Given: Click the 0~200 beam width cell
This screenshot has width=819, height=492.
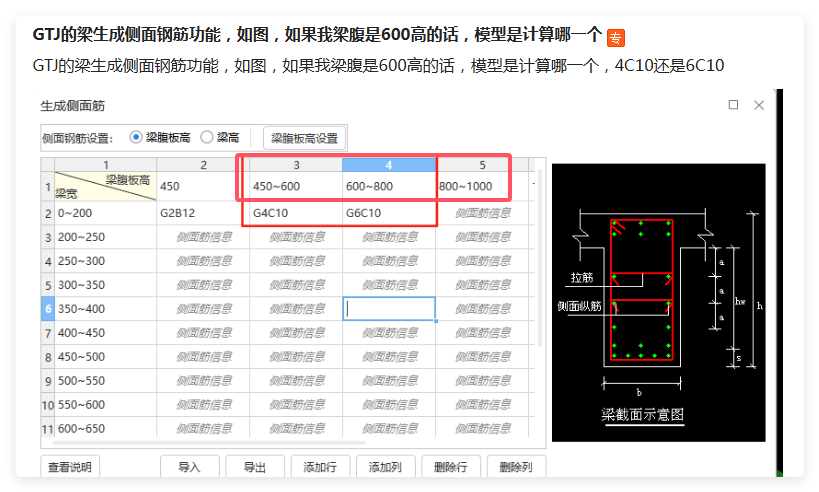Looking at the screenshot, I should (106, 213).
